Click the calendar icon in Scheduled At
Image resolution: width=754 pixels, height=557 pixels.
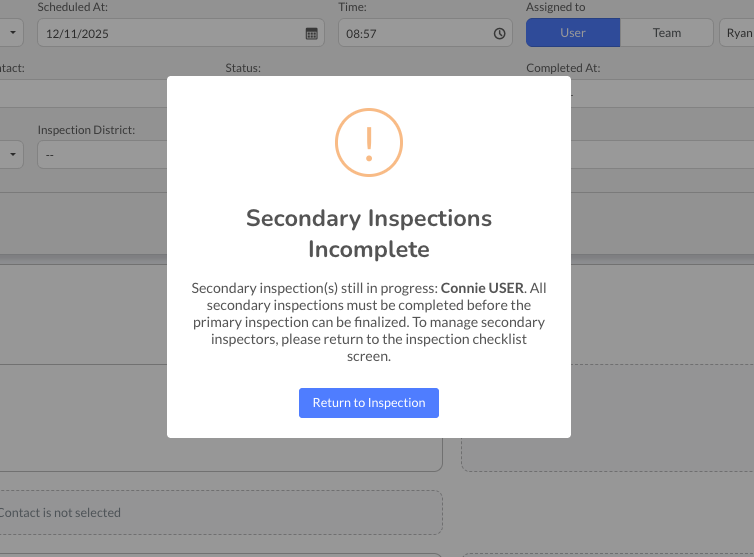pyautogui.click(x=311, y=33)
